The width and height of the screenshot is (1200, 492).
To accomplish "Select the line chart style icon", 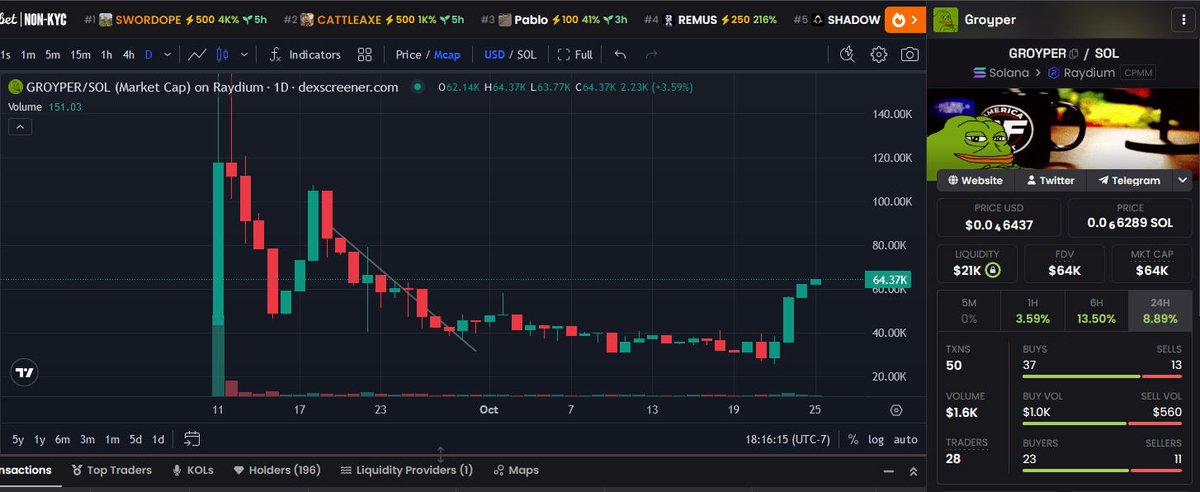I will tap(198, 55).
